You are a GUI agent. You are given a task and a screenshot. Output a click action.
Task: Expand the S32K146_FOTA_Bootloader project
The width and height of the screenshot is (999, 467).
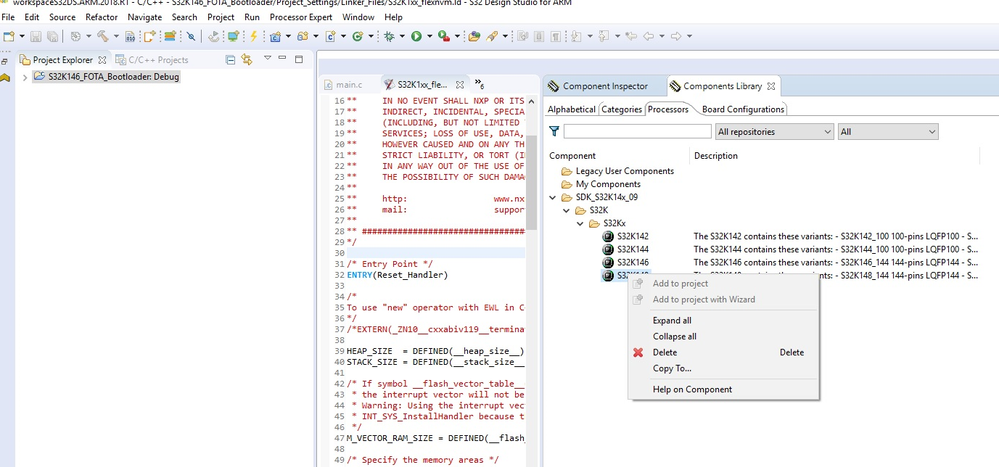24,78
